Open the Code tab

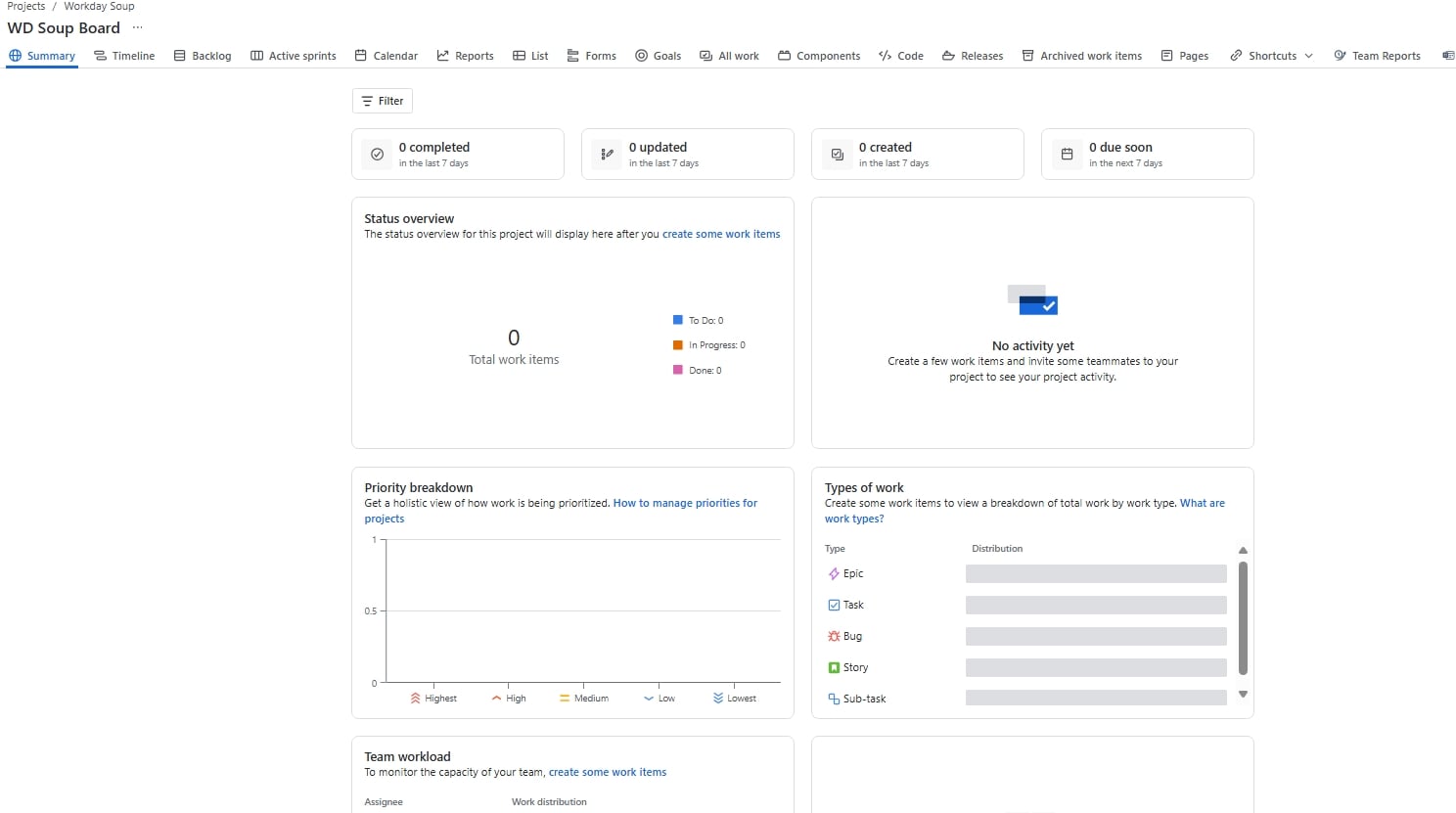click(901, 56)
